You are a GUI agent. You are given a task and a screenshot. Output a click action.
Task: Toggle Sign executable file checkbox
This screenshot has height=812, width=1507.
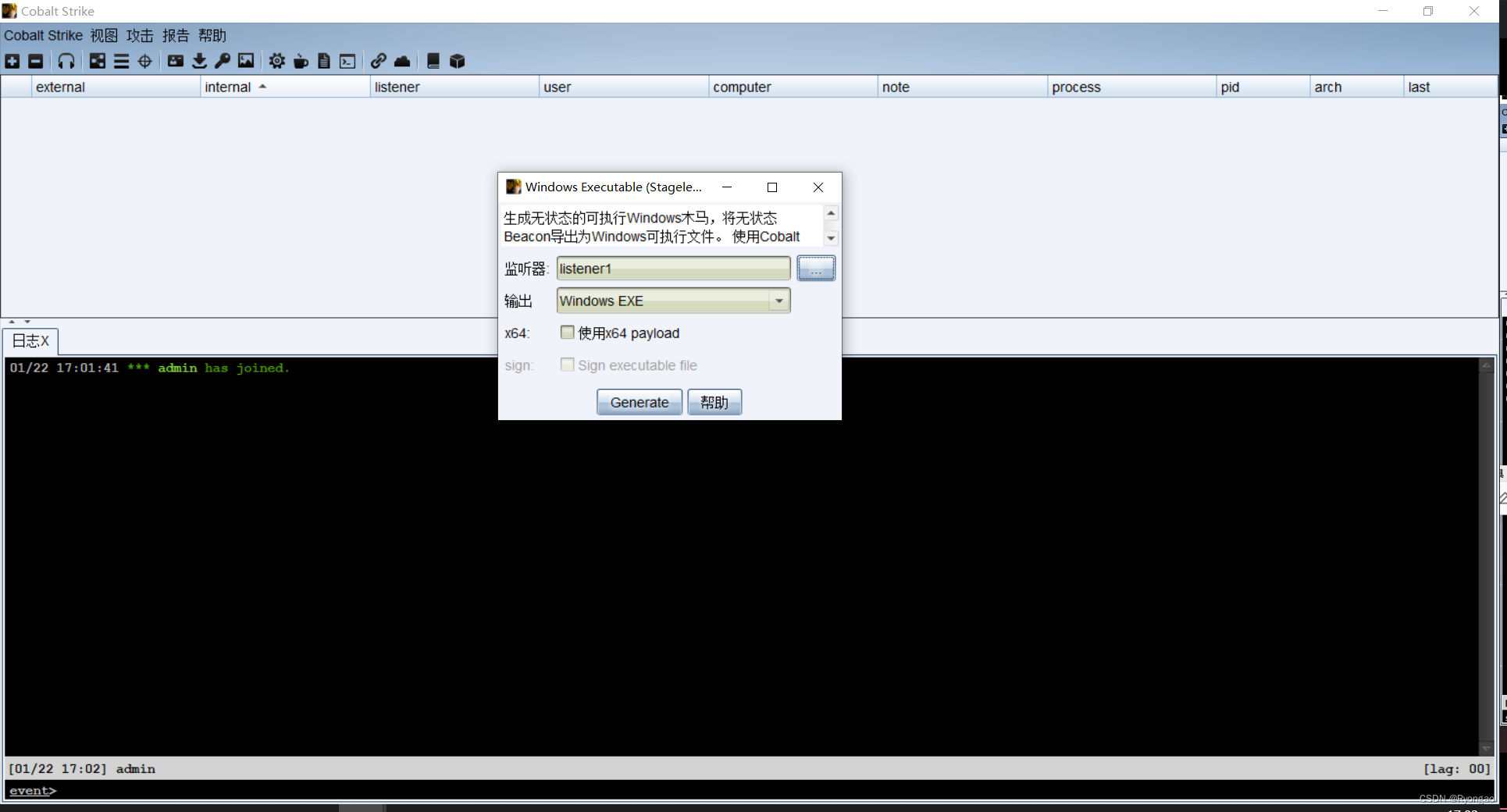[x=568, y=365]
